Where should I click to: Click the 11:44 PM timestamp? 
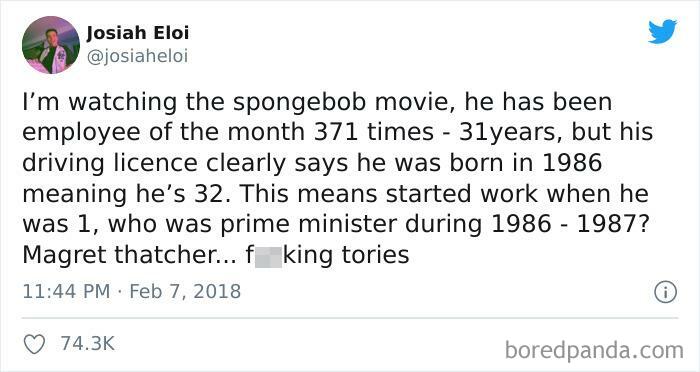(x=66, y=291)
